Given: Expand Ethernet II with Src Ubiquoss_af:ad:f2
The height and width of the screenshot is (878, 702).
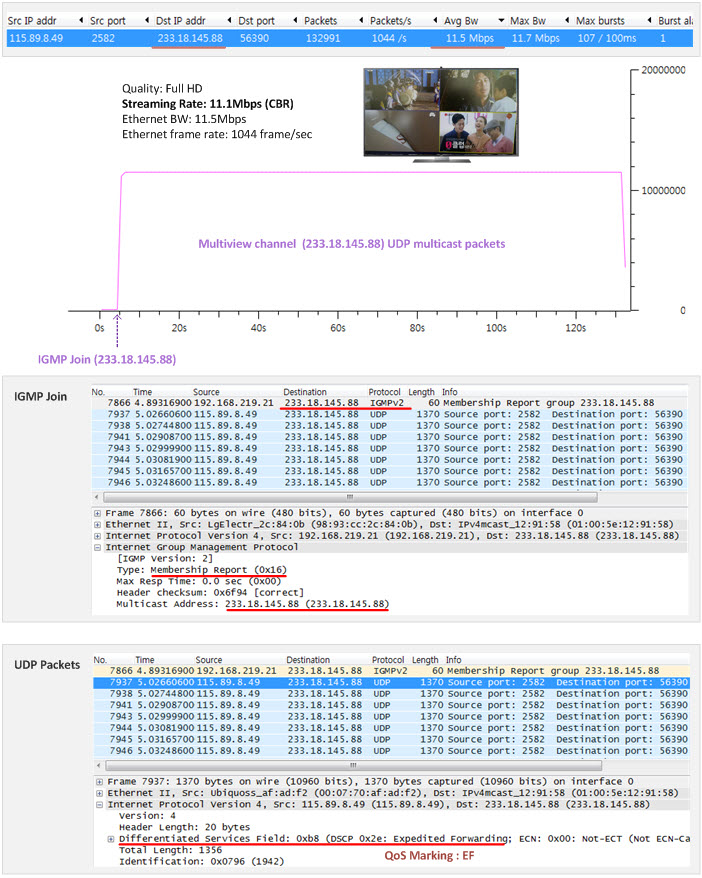Looking at the screenshot, I should pos(99,793).
